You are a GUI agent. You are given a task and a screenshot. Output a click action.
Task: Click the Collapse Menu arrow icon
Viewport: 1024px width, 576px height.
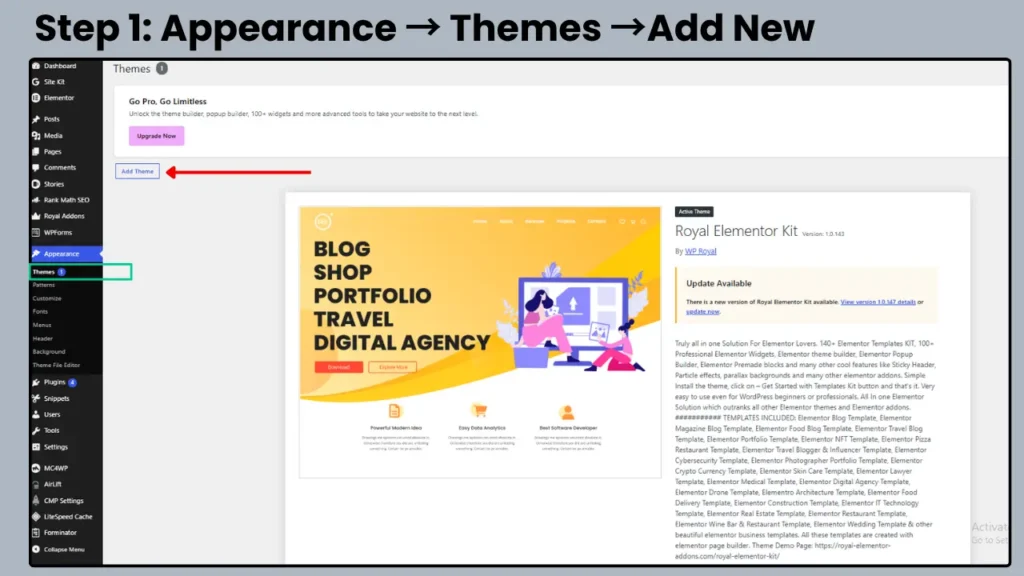tap(36, 549)
